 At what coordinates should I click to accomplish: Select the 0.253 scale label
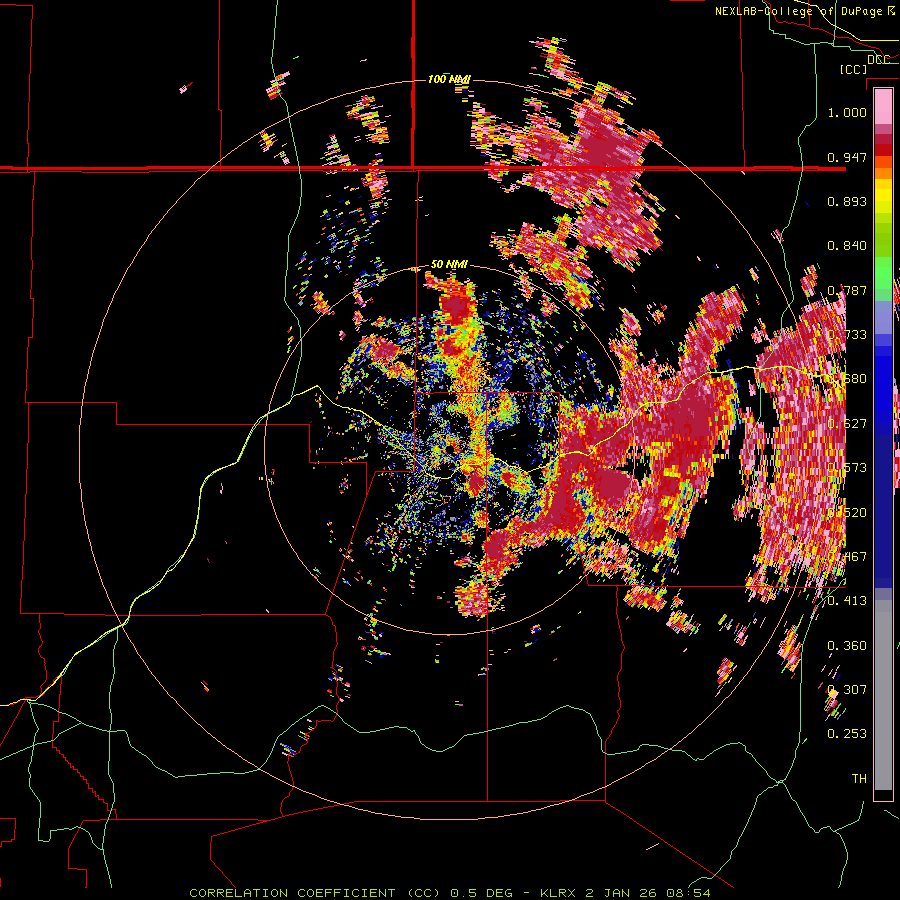(x=847, y=734)
